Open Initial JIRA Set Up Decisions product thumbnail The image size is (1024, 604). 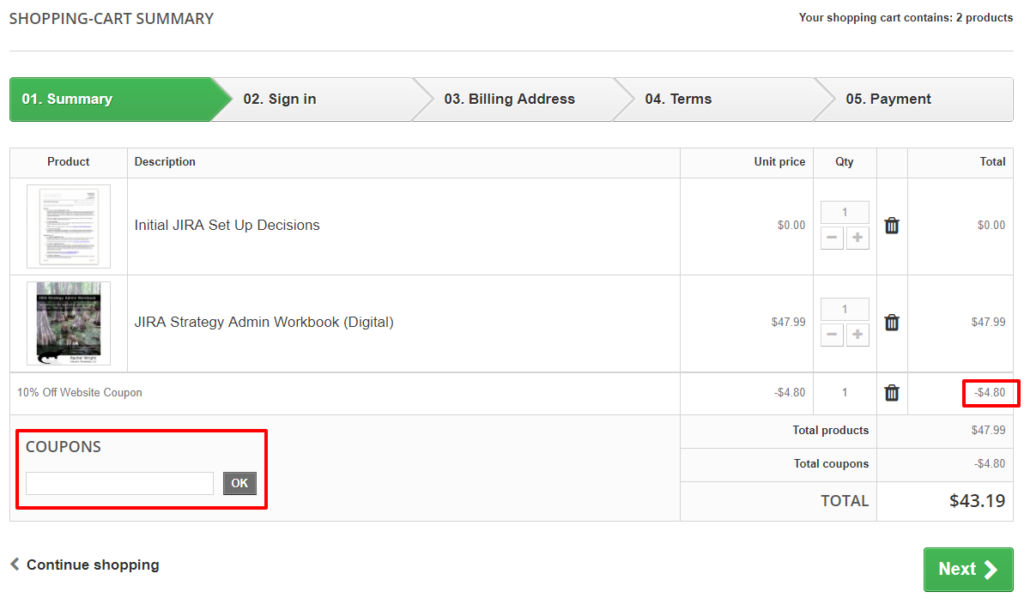pos(69,227)
